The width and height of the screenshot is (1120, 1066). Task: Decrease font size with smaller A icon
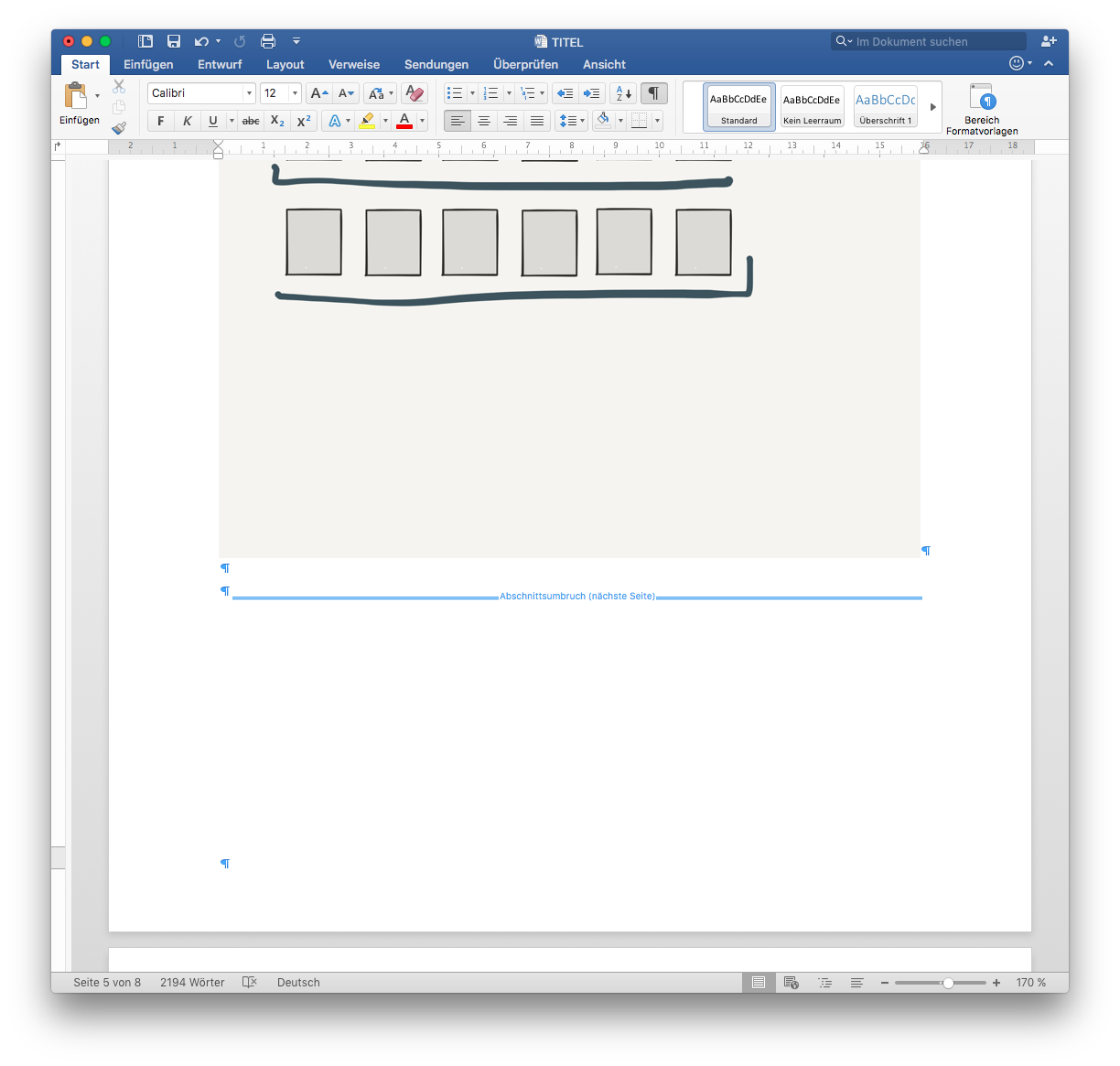pos(346,93)
